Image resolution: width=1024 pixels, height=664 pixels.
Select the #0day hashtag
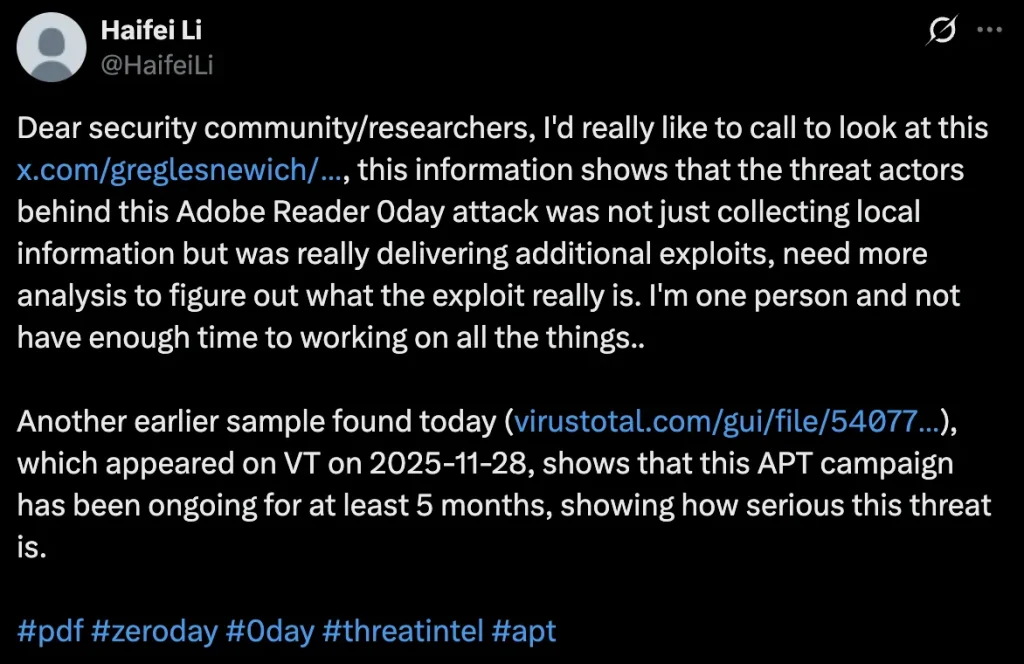[x=269, y=631]
